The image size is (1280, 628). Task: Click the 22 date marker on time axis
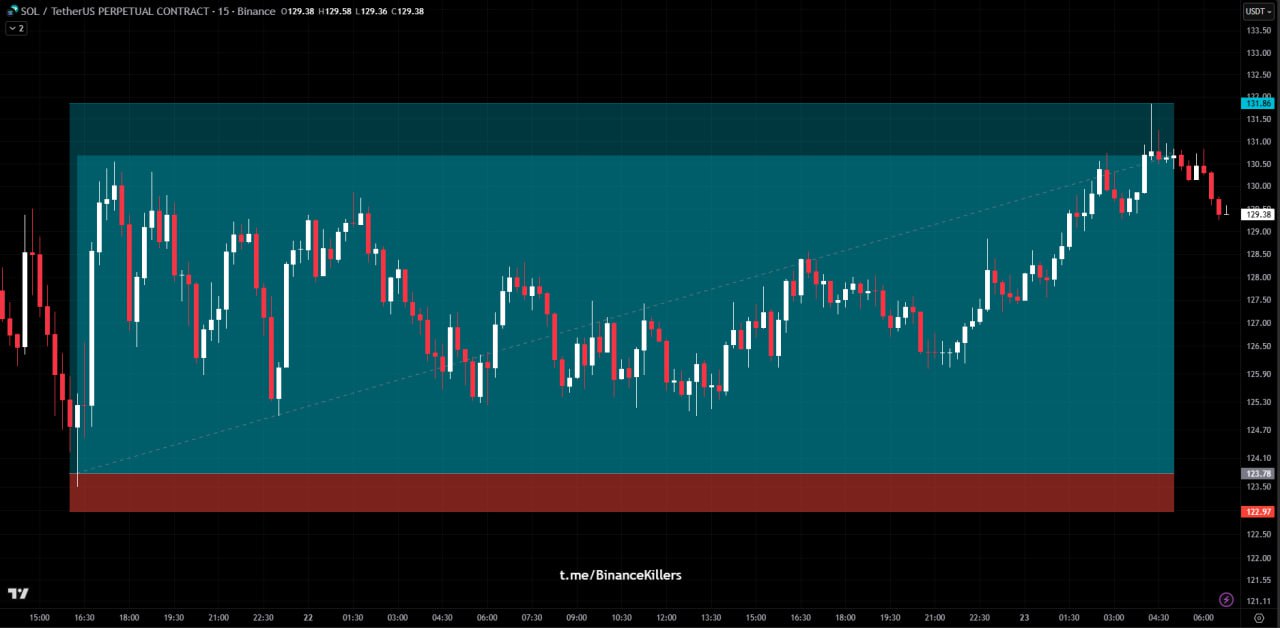tap(308, 618)
